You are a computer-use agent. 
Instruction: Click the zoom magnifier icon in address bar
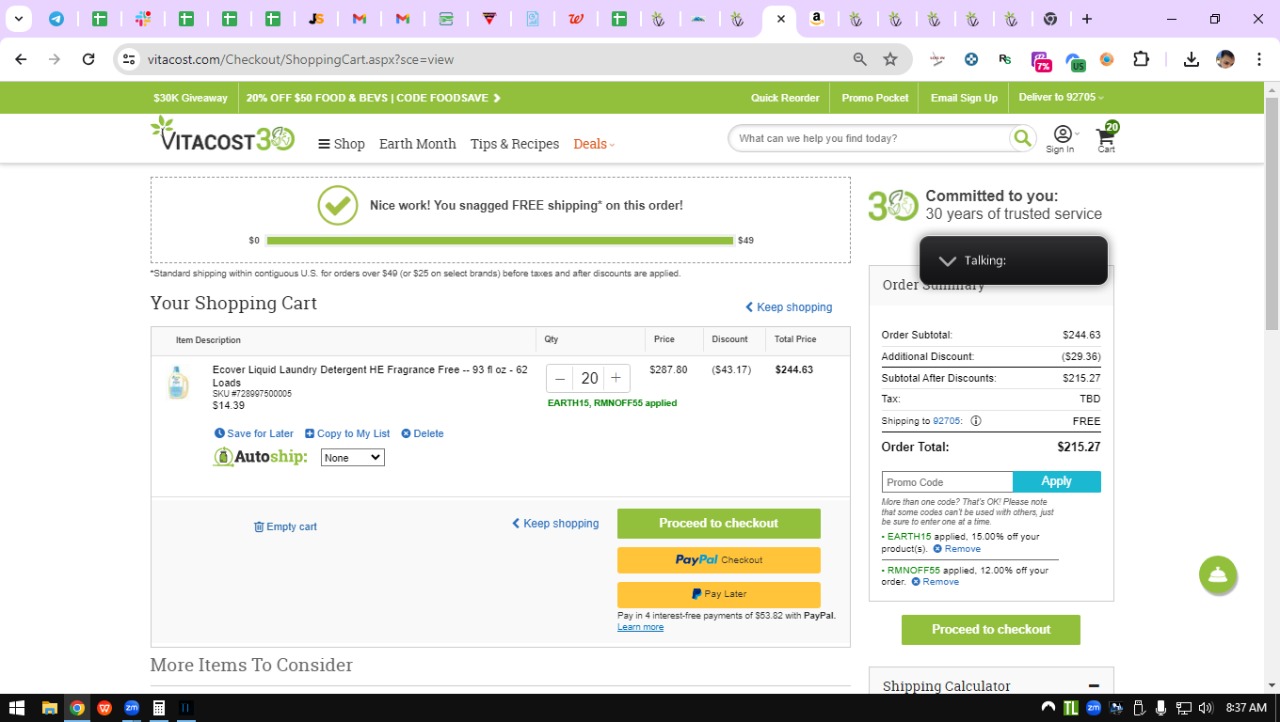(x=859, y=59)
